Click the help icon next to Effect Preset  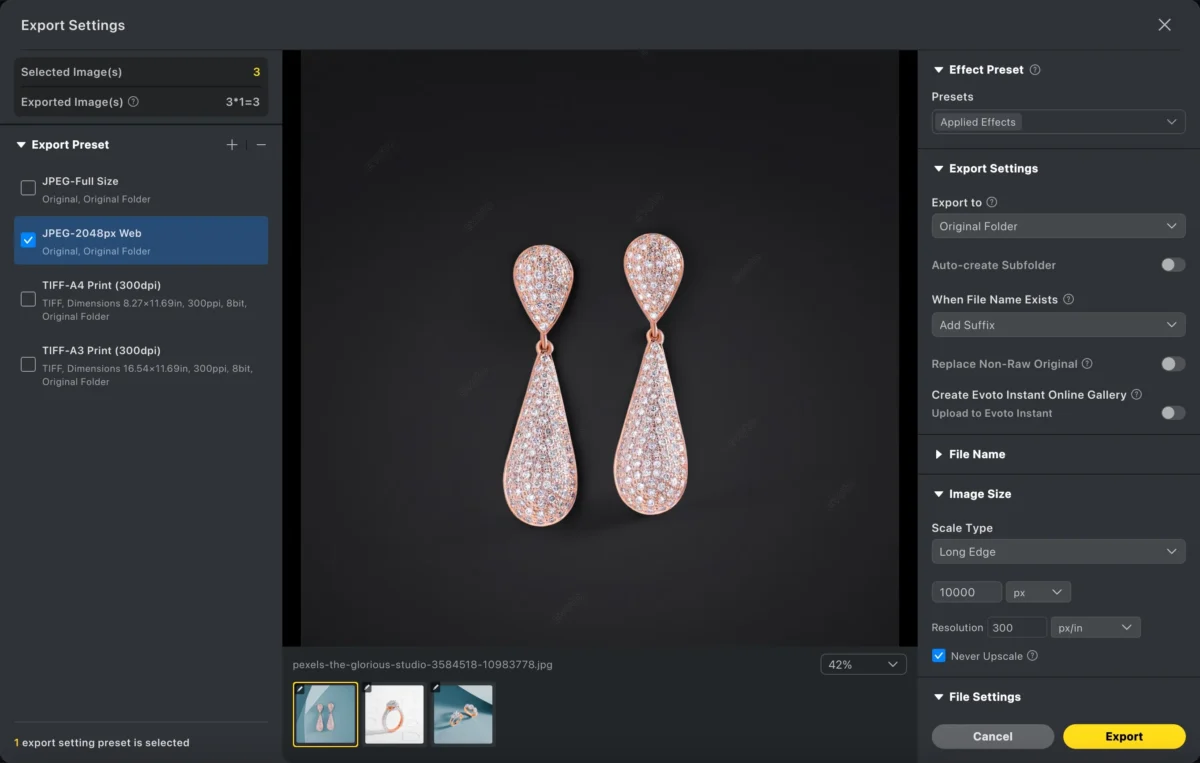1035,70
